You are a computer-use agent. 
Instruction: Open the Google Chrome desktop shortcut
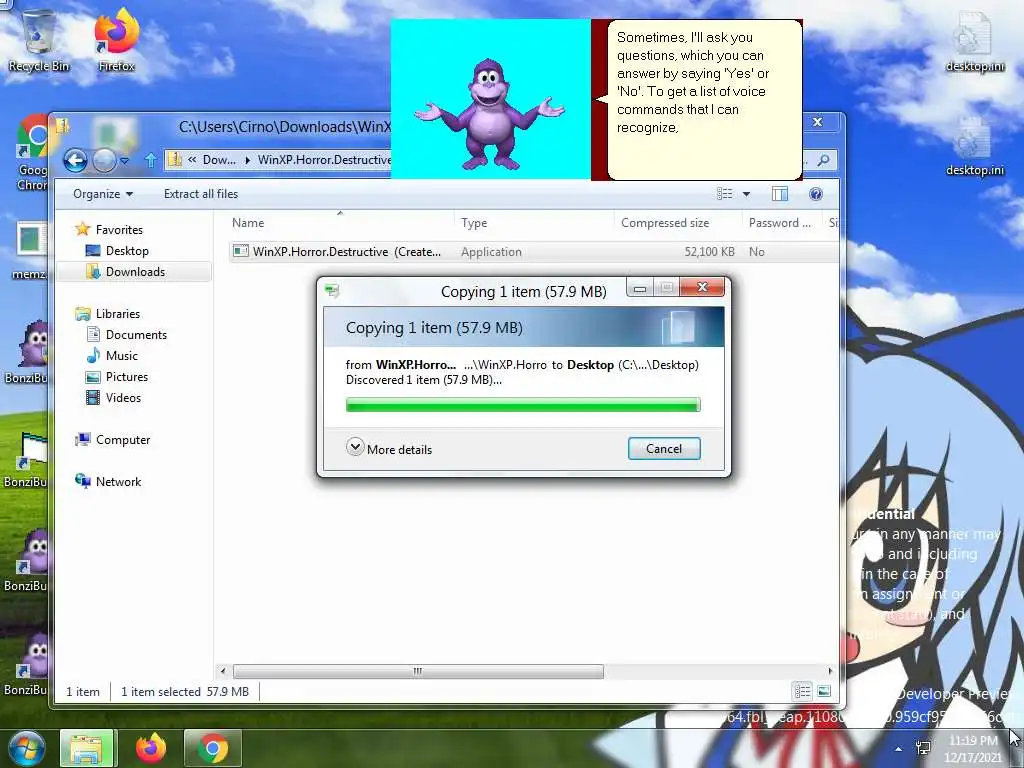coord(31,152)
